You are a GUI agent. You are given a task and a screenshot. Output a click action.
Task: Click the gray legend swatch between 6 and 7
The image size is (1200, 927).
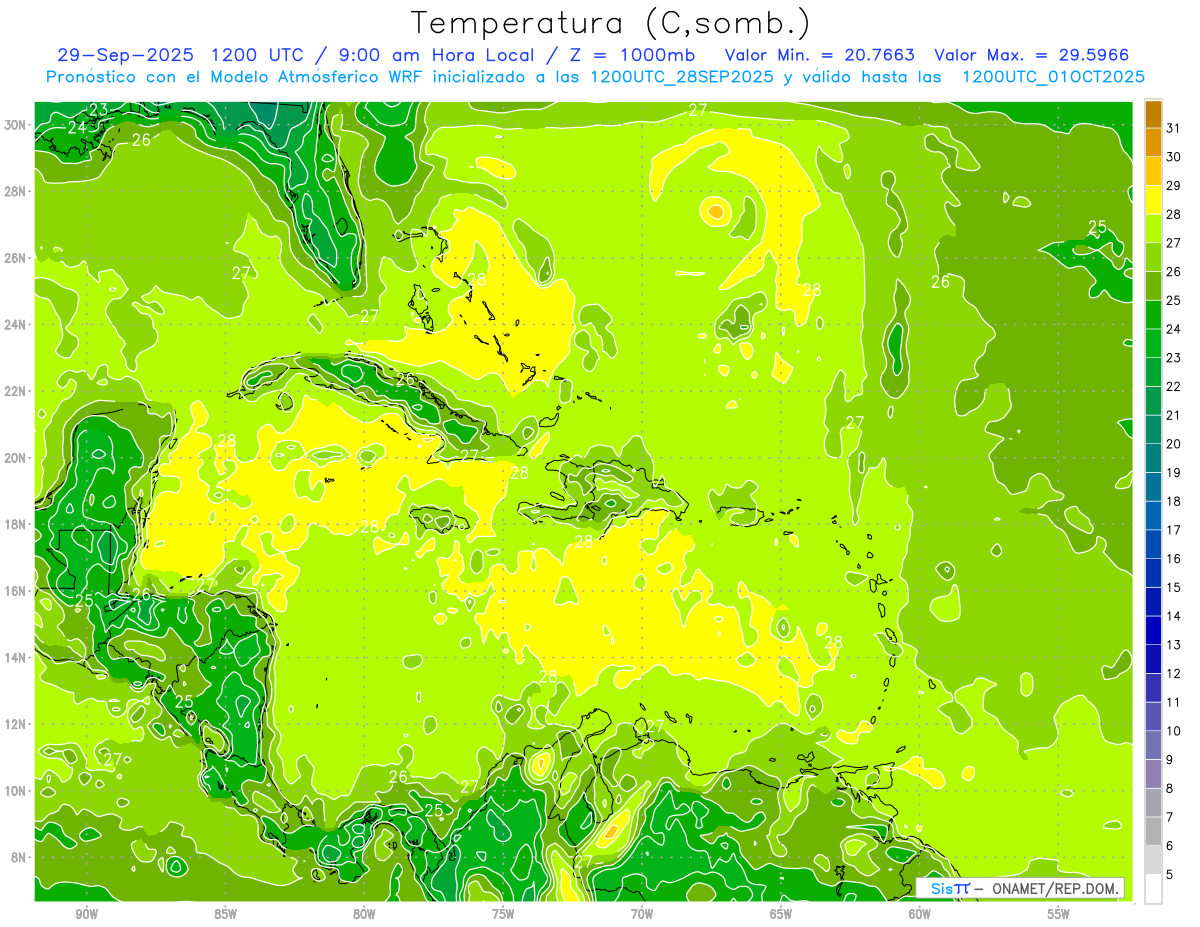[x=1153, y=831]
